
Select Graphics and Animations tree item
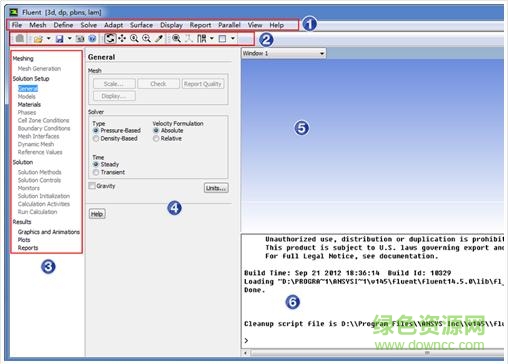[x=49, y=232]
